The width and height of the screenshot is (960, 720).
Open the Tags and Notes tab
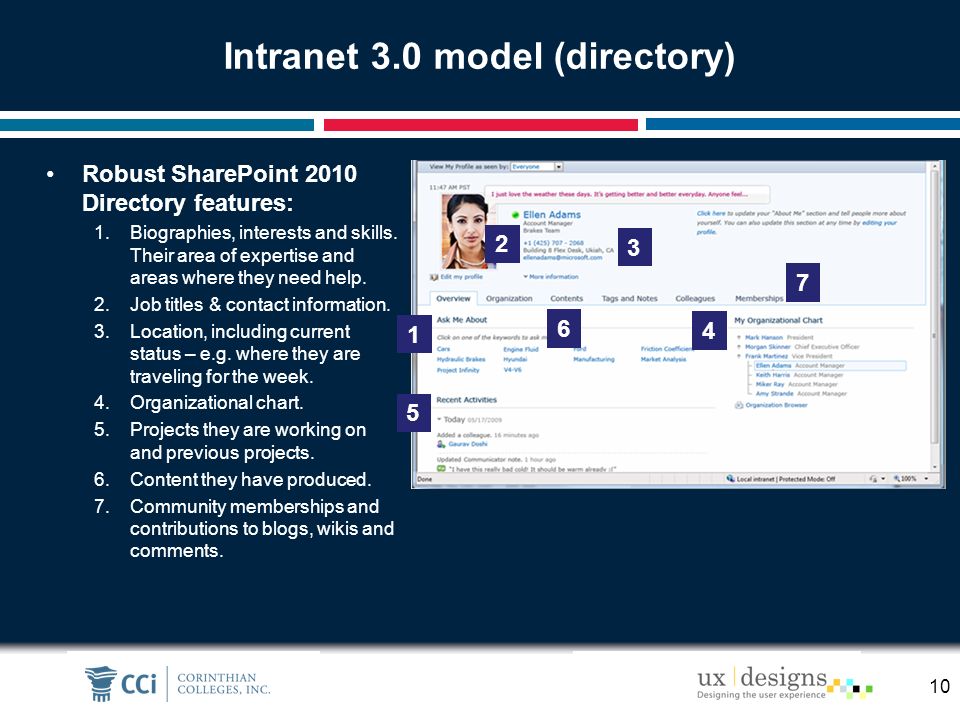[x=629, y=299]
